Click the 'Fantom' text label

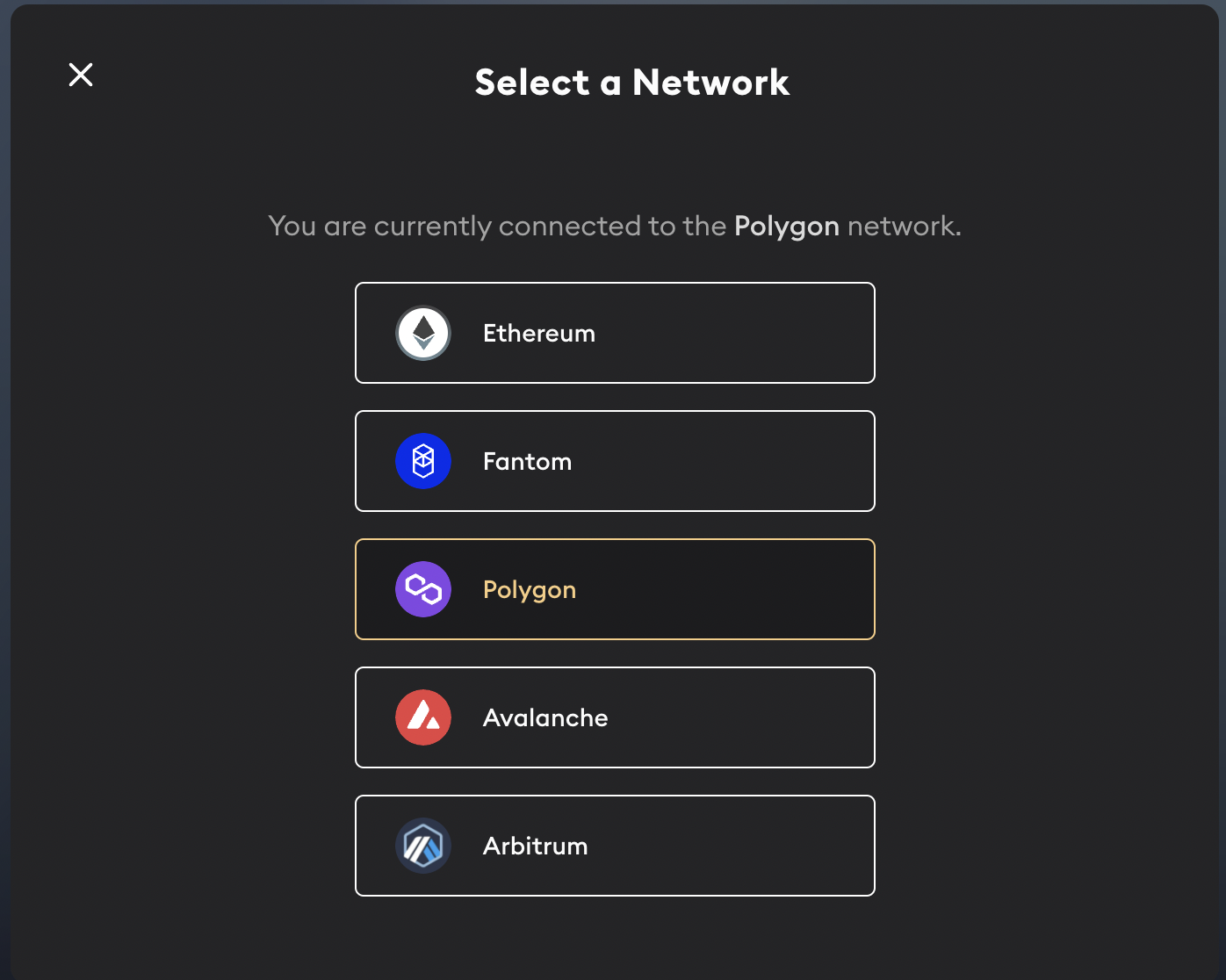coord(527,462)
